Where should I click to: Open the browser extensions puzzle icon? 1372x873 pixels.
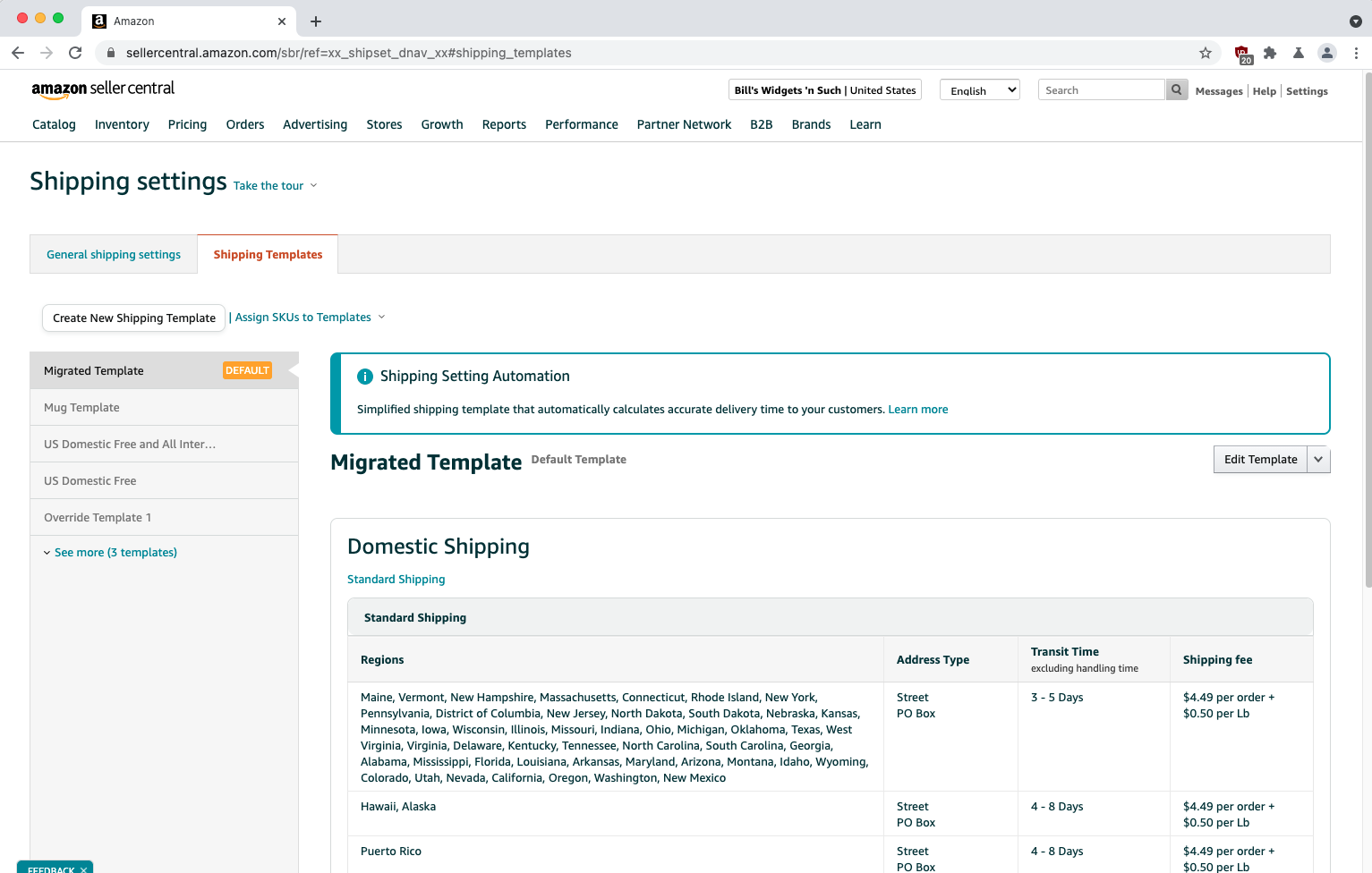[1270, 53]
